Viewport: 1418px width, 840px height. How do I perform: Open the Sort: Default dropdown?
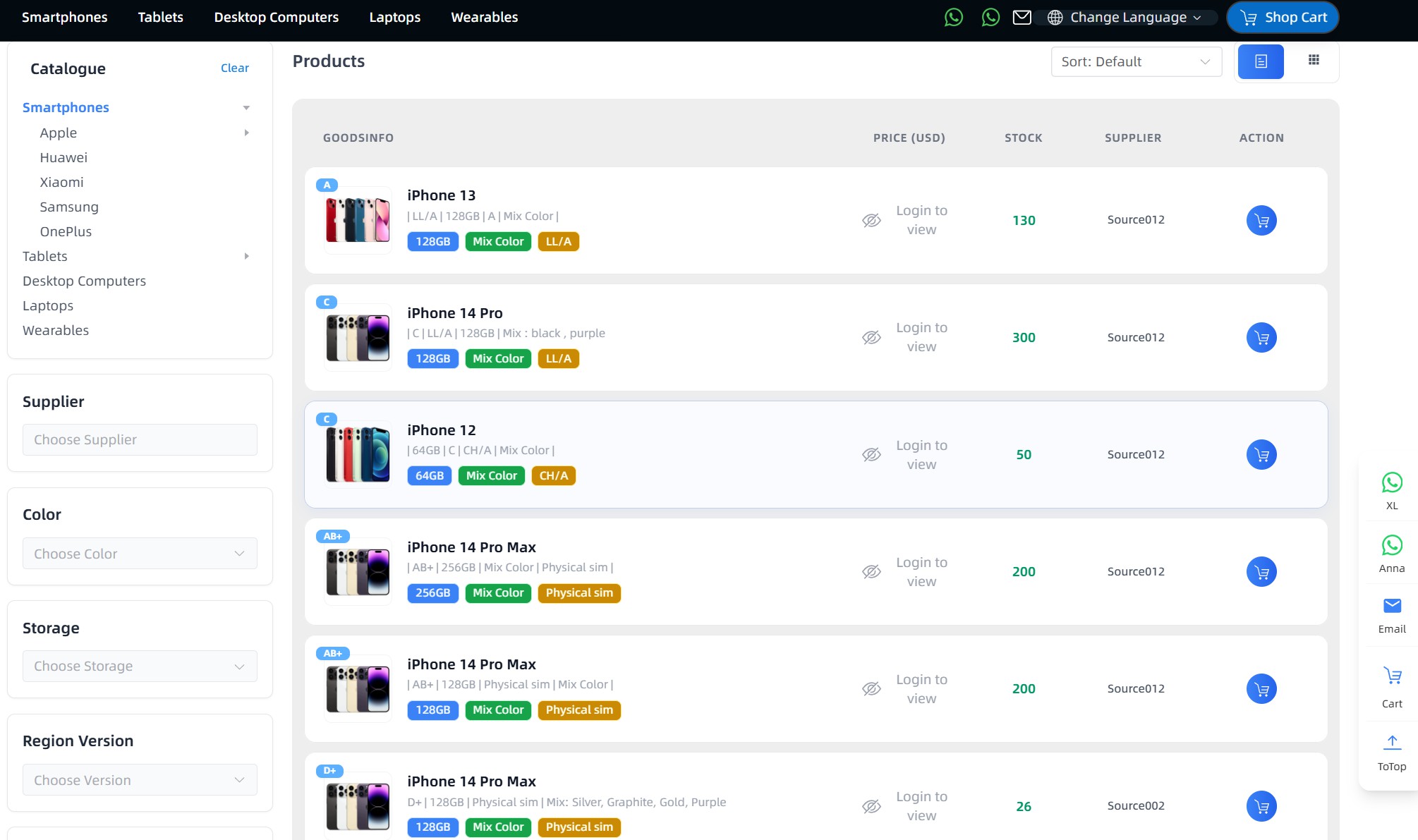tap(1136, 61)
